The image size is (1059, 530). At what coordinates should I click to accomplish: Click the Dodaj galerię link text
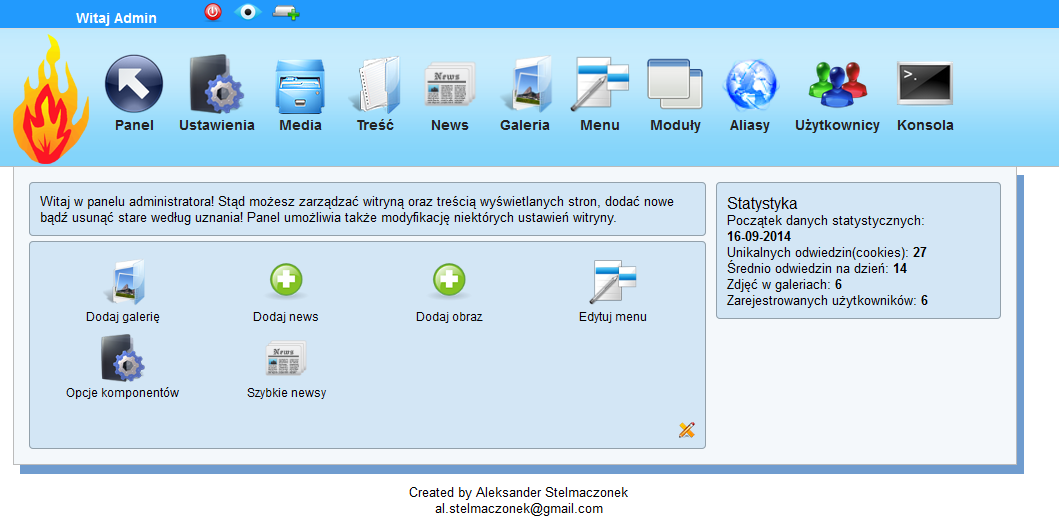(123, 317)
